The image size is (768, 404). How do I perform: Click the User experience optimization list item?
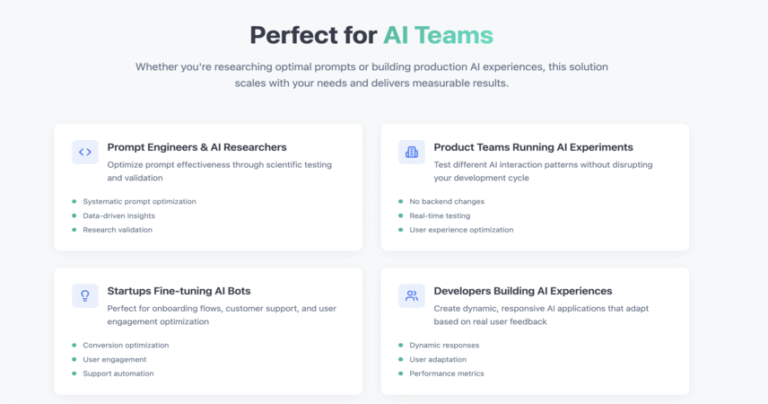coord(461,230)
